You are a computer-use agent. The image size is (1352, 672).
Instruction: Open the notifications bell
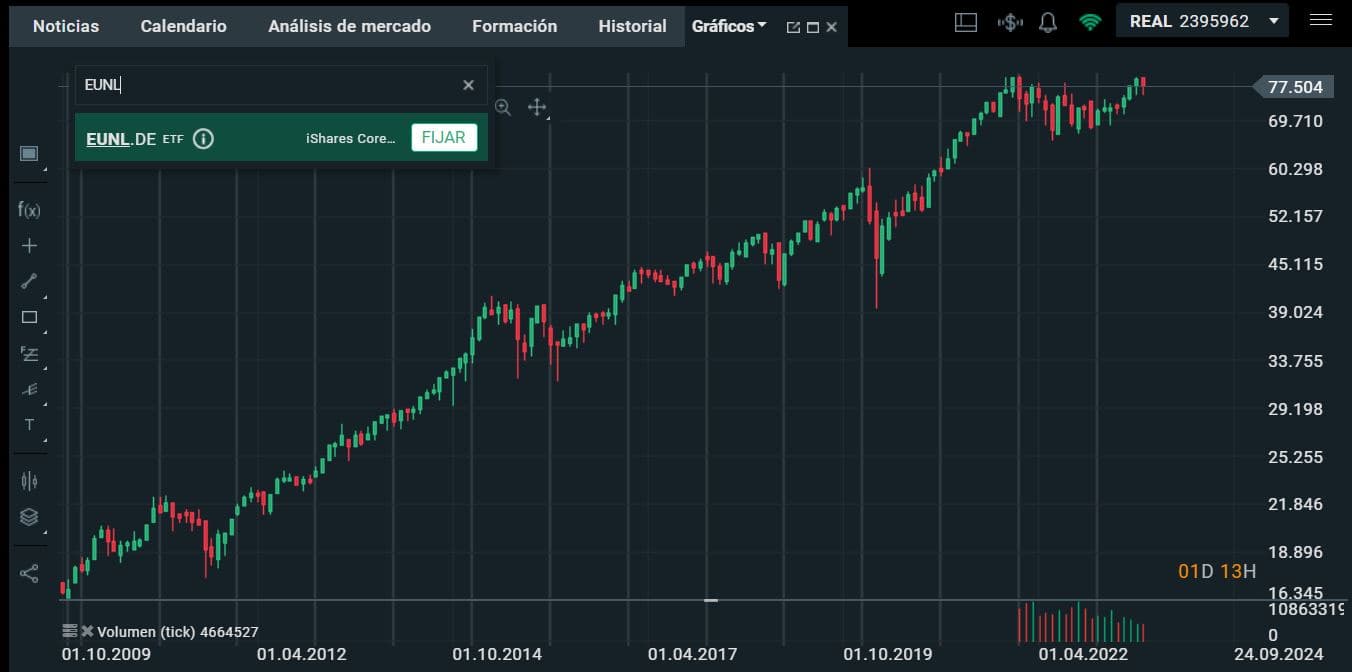pyautogui.click(x=1048, y=22)
